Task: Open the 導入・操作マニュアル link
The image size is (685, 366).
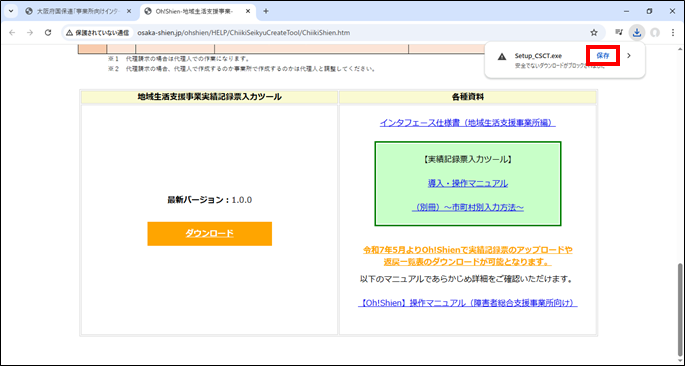Action: [x=468, y=183]
